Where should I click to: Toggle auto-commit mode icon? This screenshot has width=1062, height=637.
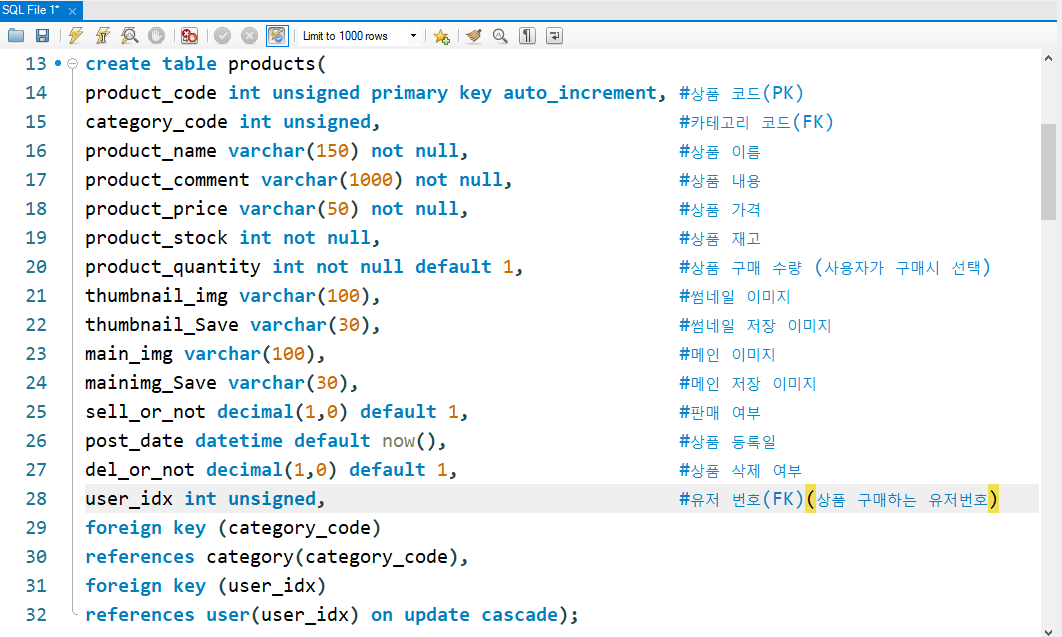277,36
